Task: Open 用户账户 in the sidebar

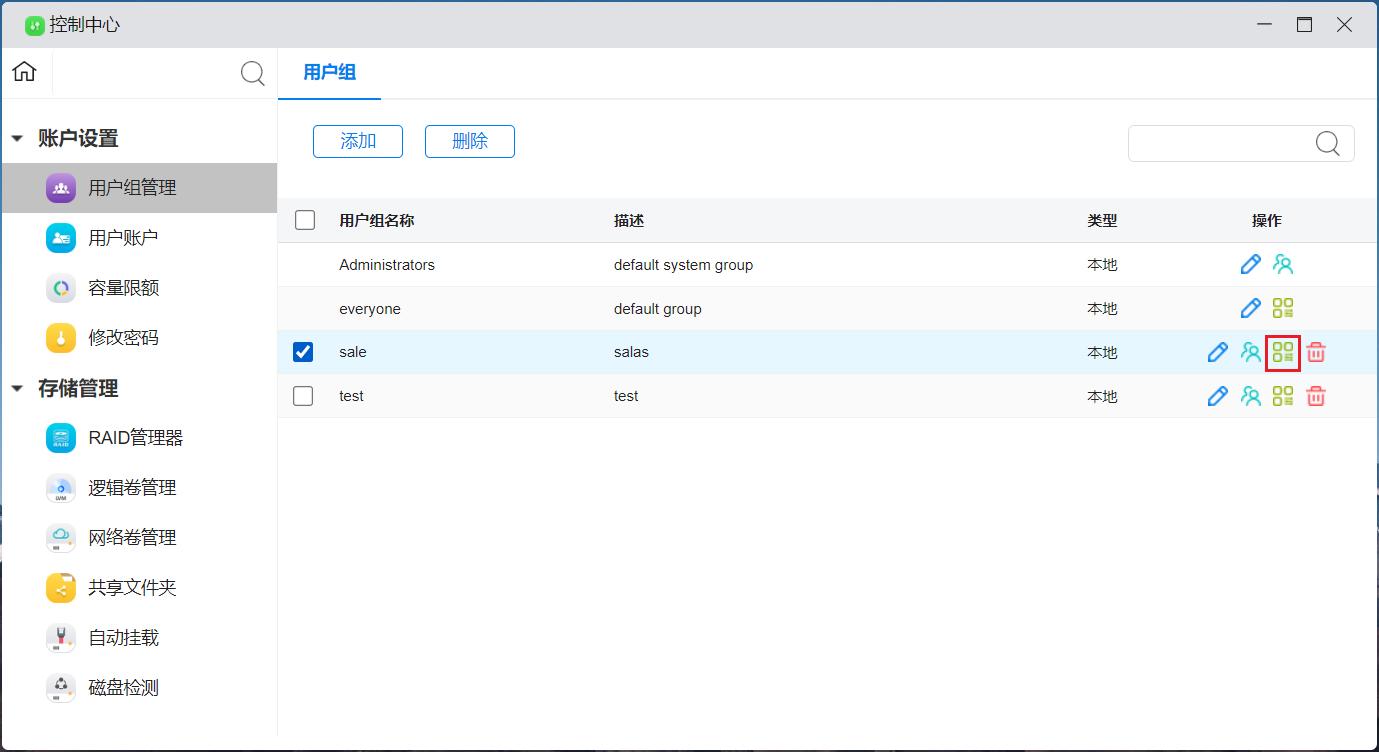Action: [123, 238]
